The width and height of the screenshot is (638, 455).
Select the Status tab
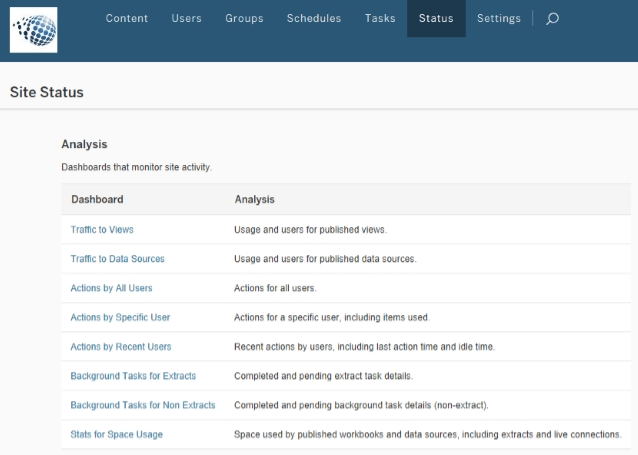(x=436, y=18)
